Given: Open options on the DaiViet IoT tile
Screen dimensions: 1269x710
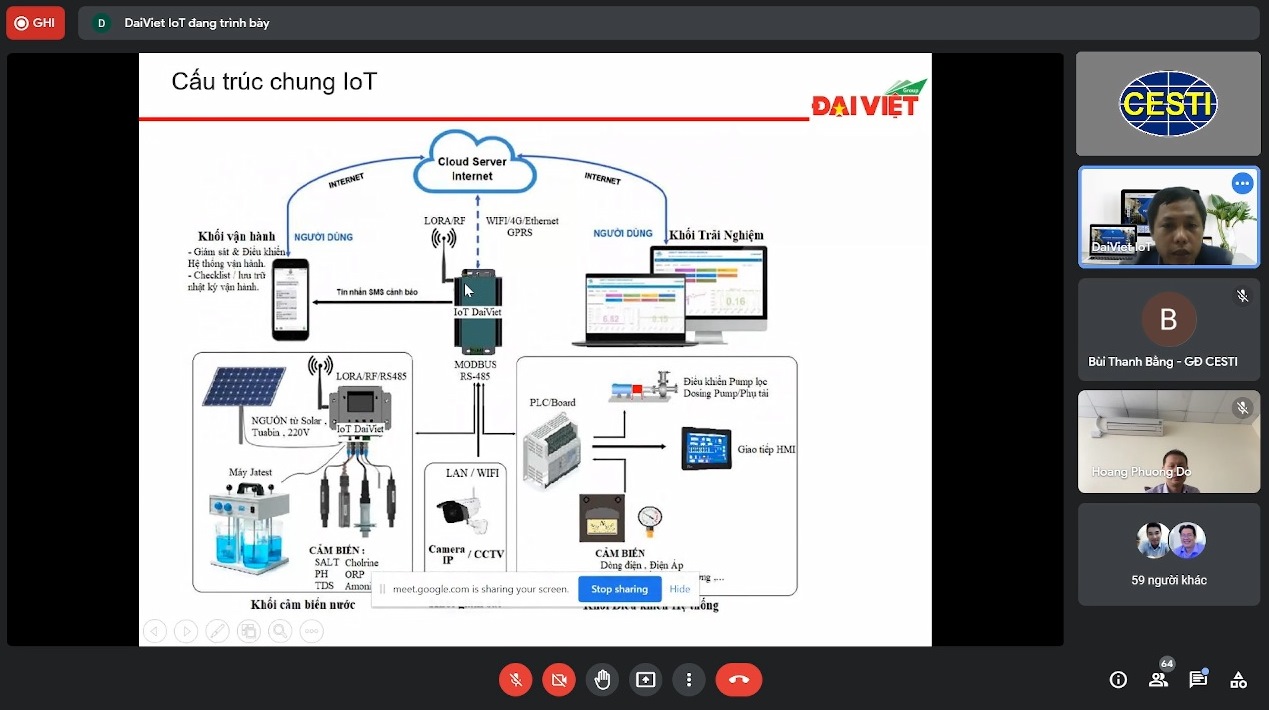Looking at the screenshot, I should click(x=1242, y=183).
